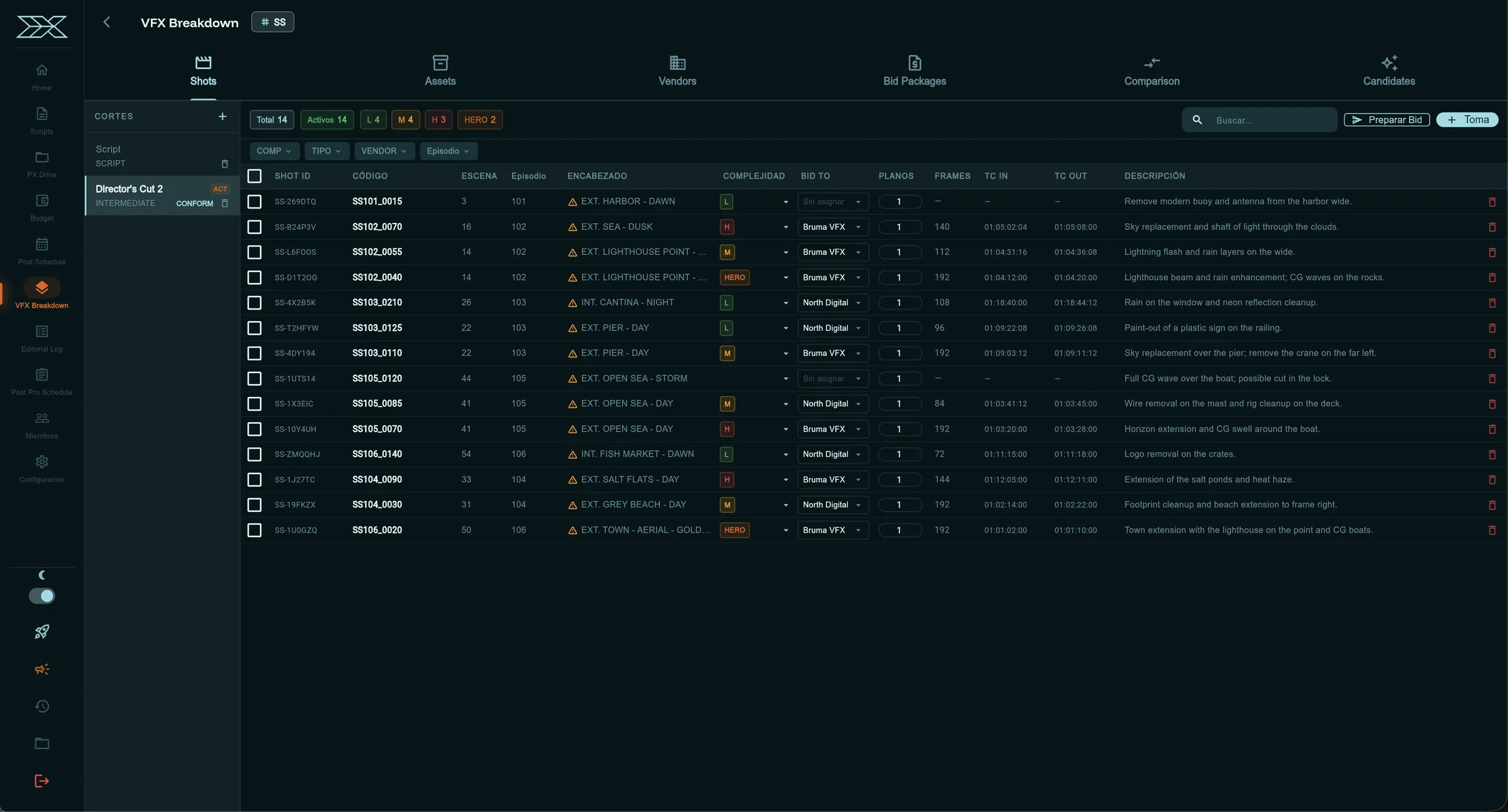Switch to the Vendors tab

point(677,71)
